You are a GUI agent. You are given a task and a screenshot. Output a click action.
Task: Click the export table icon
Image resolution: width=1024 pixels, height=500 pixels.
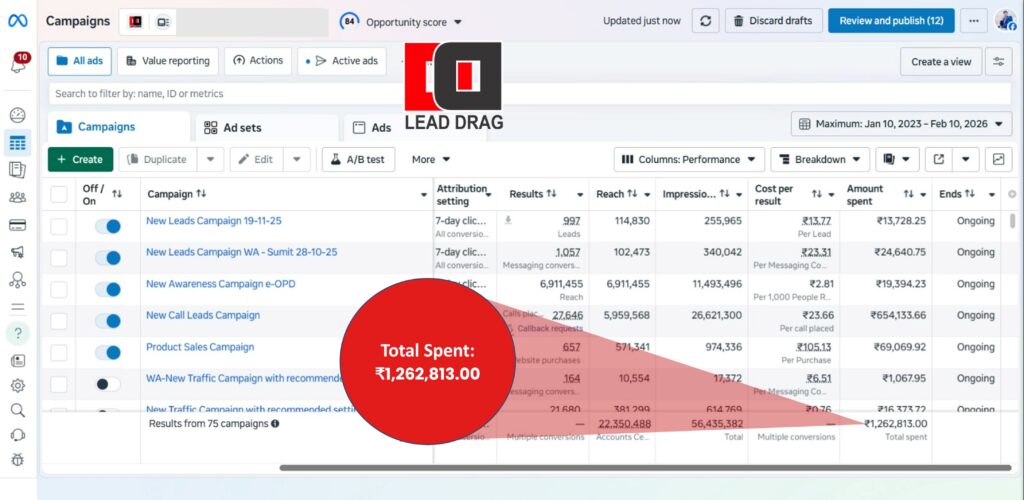[939, 159]
